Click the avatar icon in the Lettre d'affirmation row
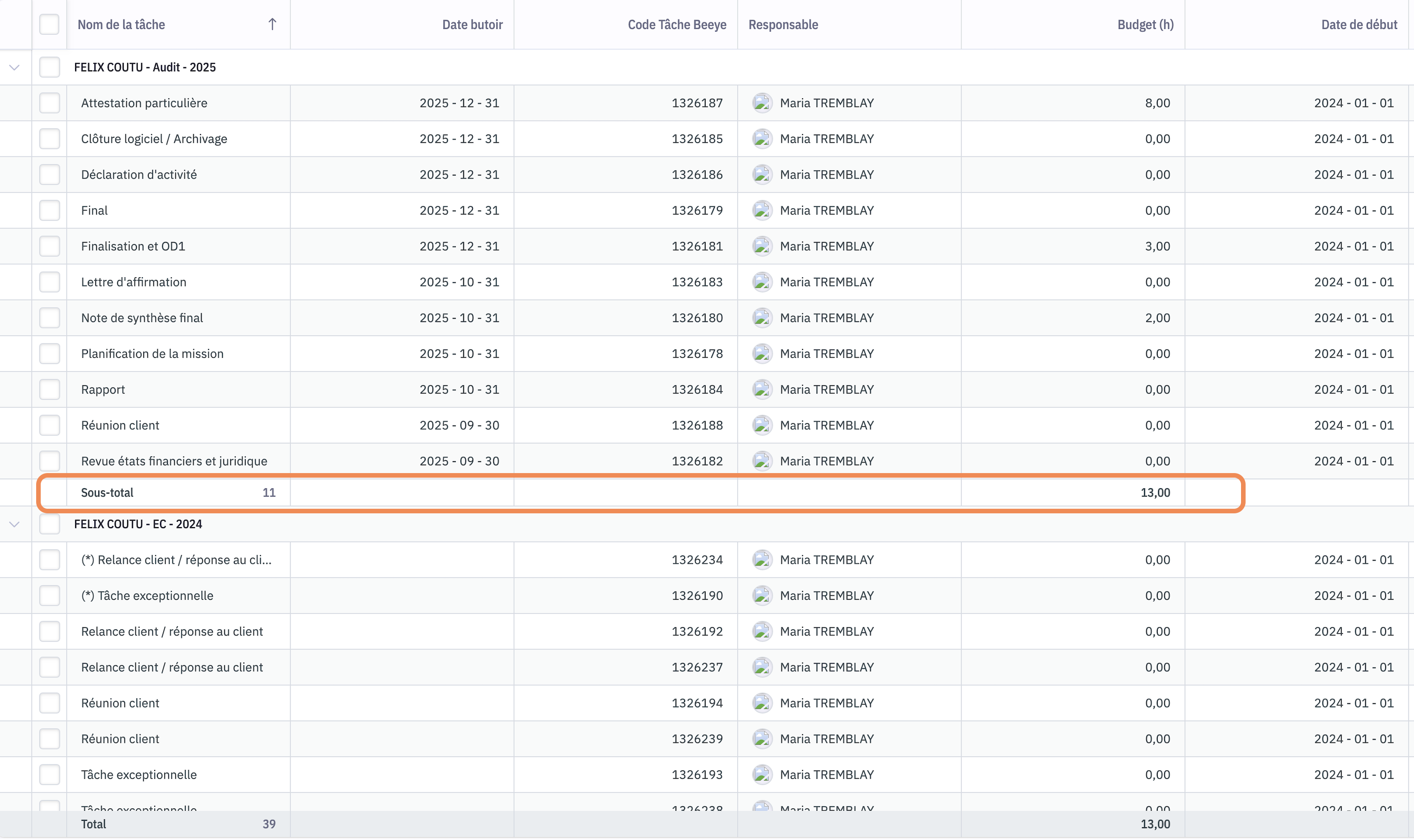1414x840 pixels. pos(762,282)
